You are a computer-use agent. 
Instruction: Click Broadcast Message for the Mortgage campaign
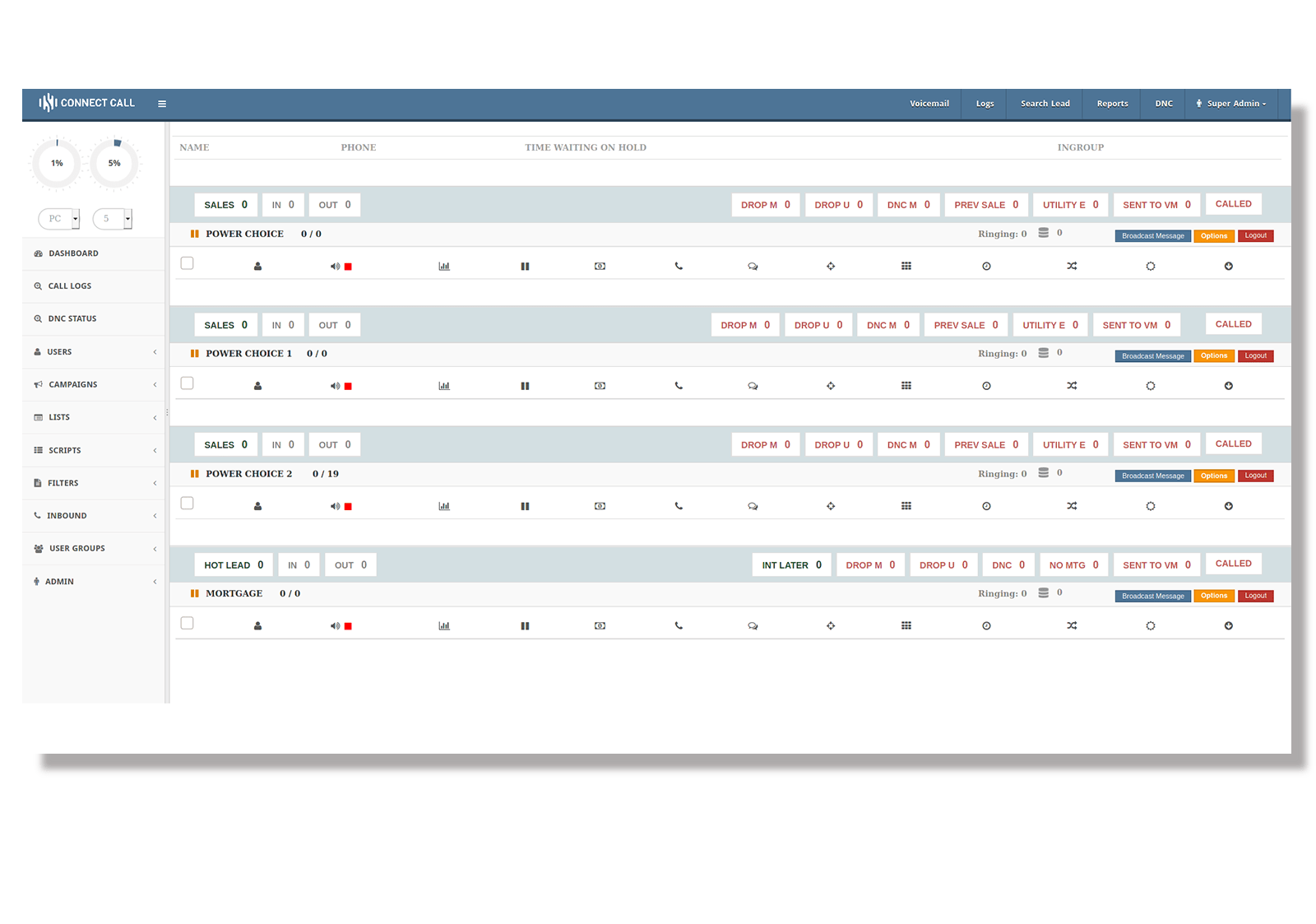(1151, 596)
